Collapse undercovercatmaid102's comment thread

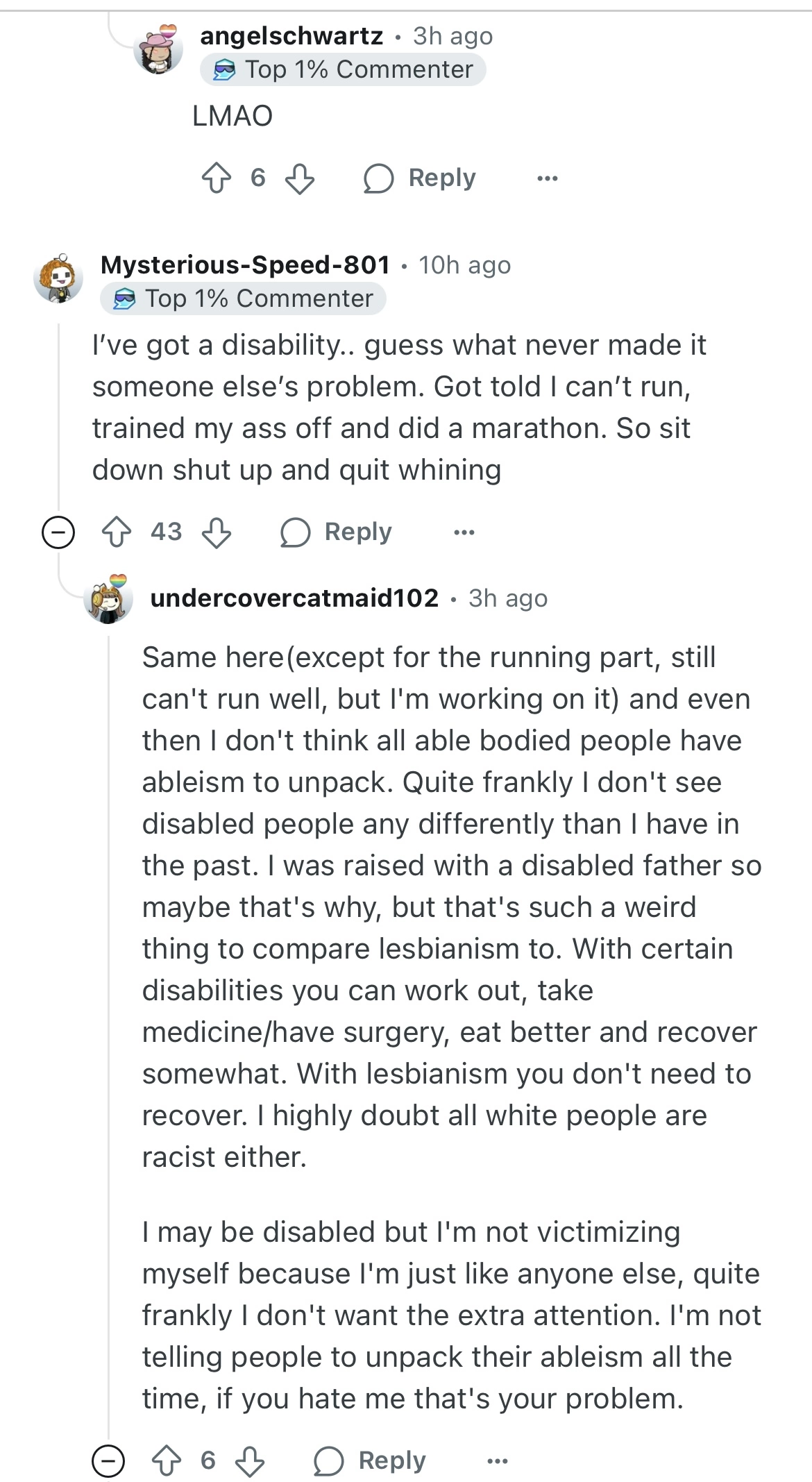point(108,1461)
